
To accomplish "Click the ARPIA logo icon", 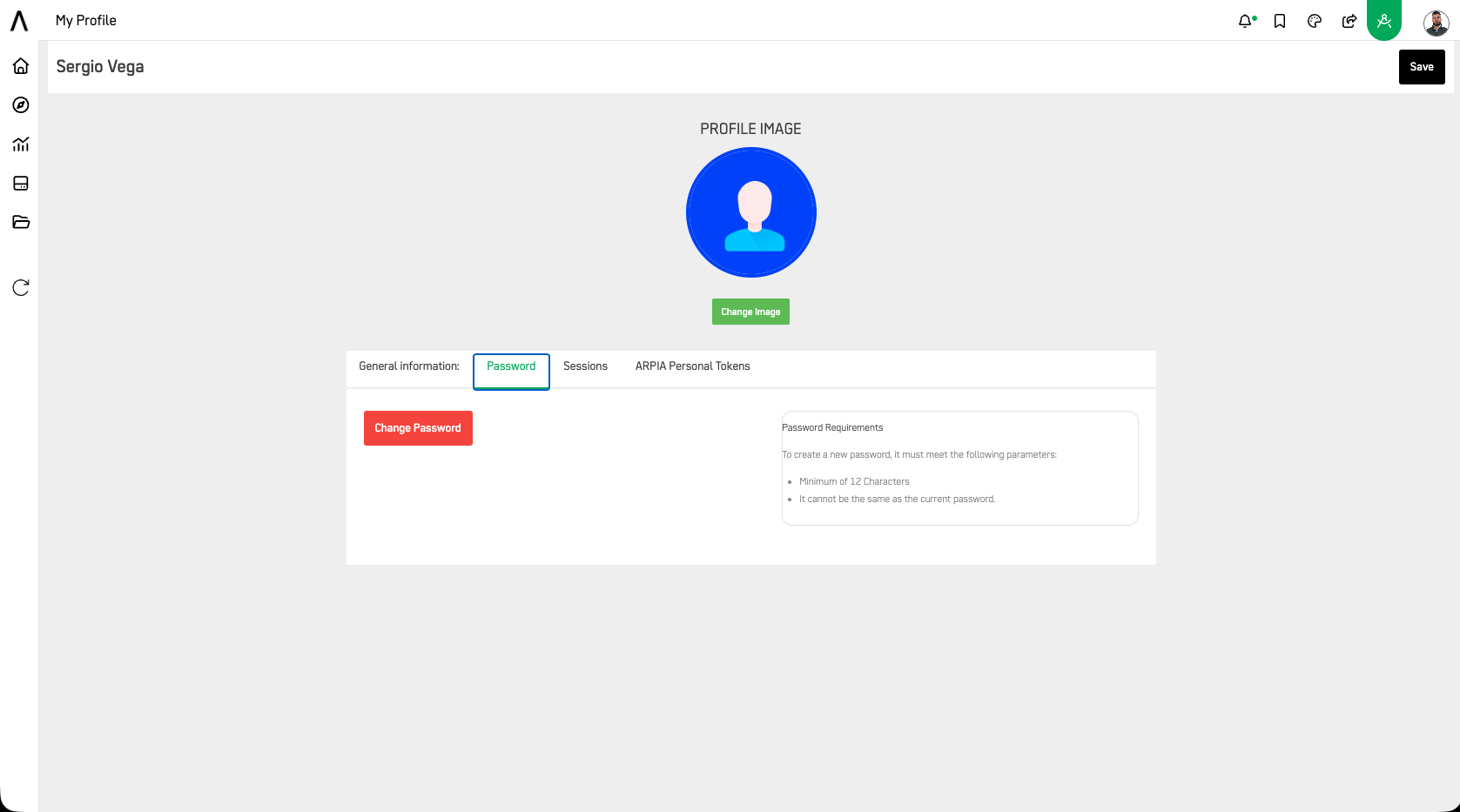I will point(19,20).
